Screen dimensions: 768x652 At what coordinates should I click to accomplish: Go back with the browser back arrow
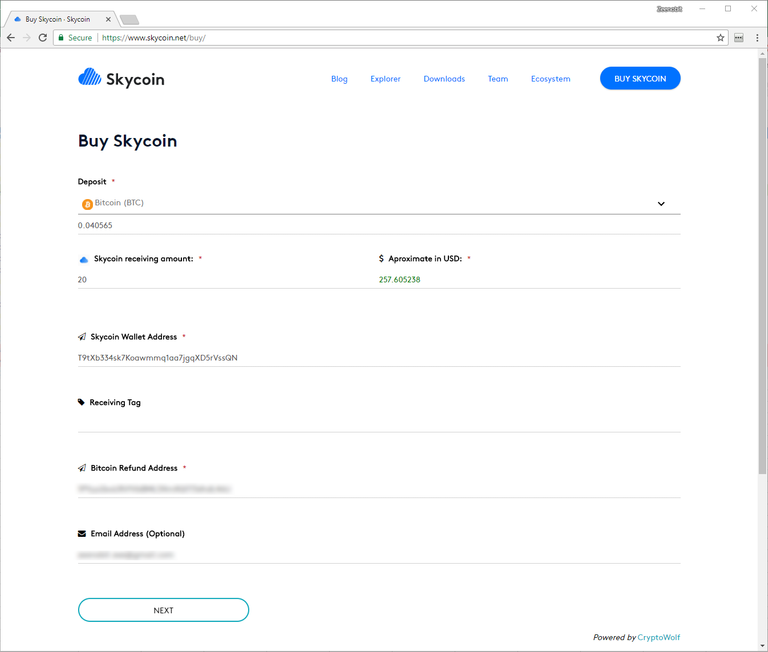pos(11,38)
